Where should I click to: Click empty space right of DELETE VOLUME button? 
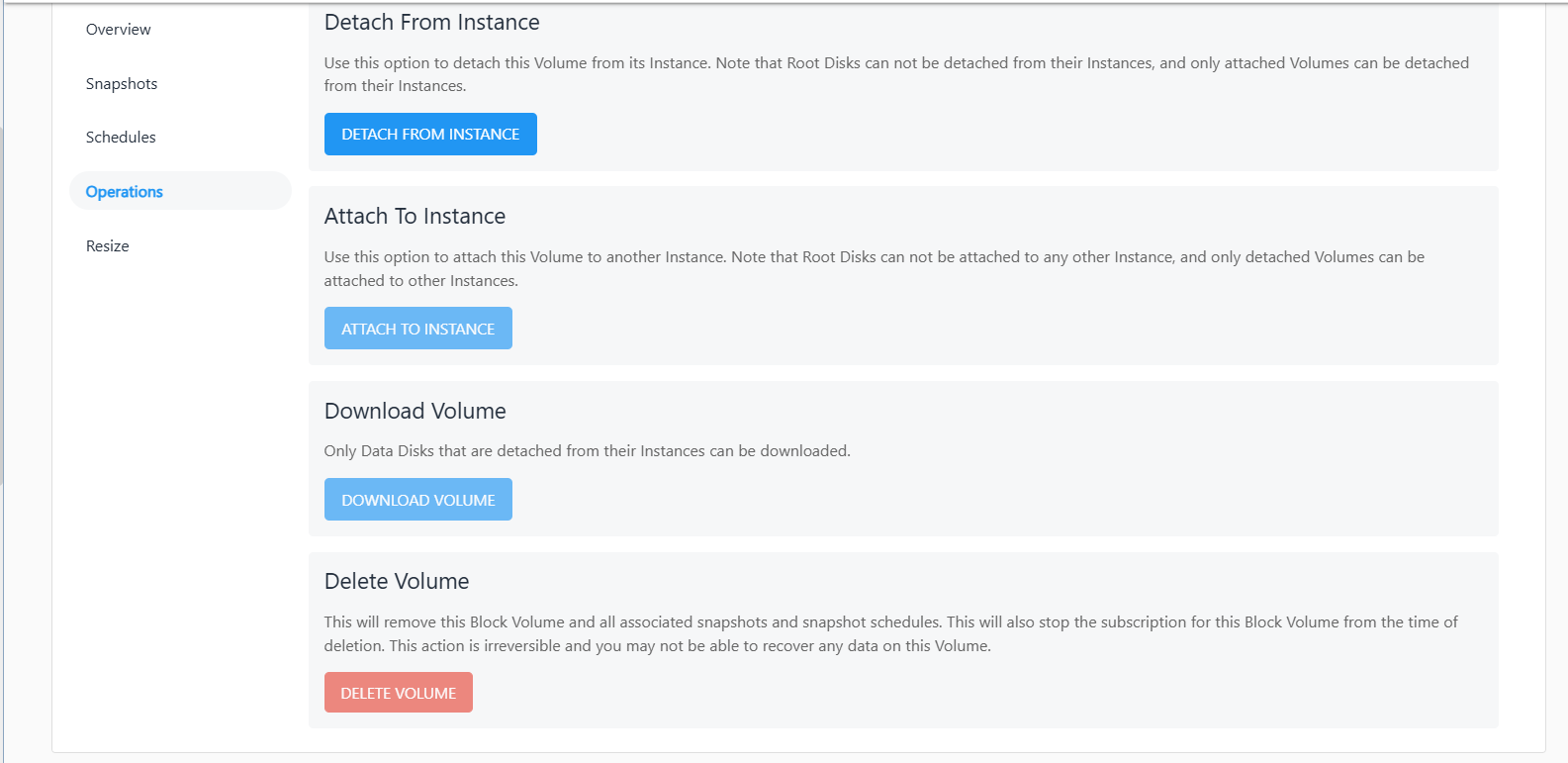890,693
